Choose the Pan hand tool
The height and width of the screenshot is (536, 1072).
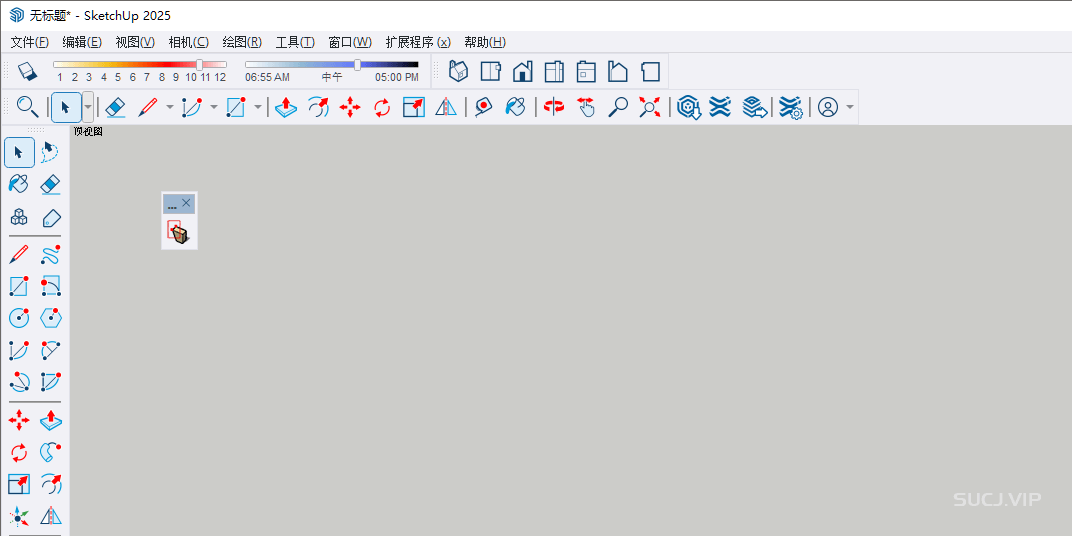[586, 107]
